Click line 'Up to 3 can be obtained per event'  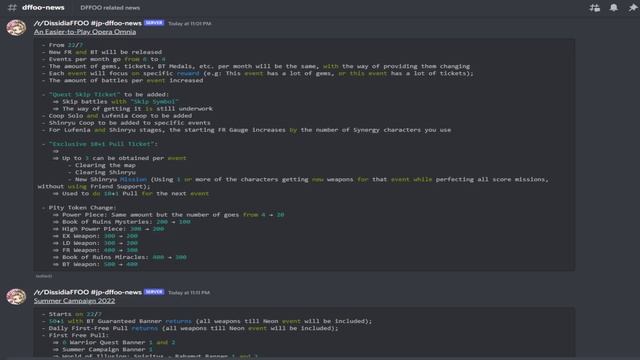(x=119, y=158)
